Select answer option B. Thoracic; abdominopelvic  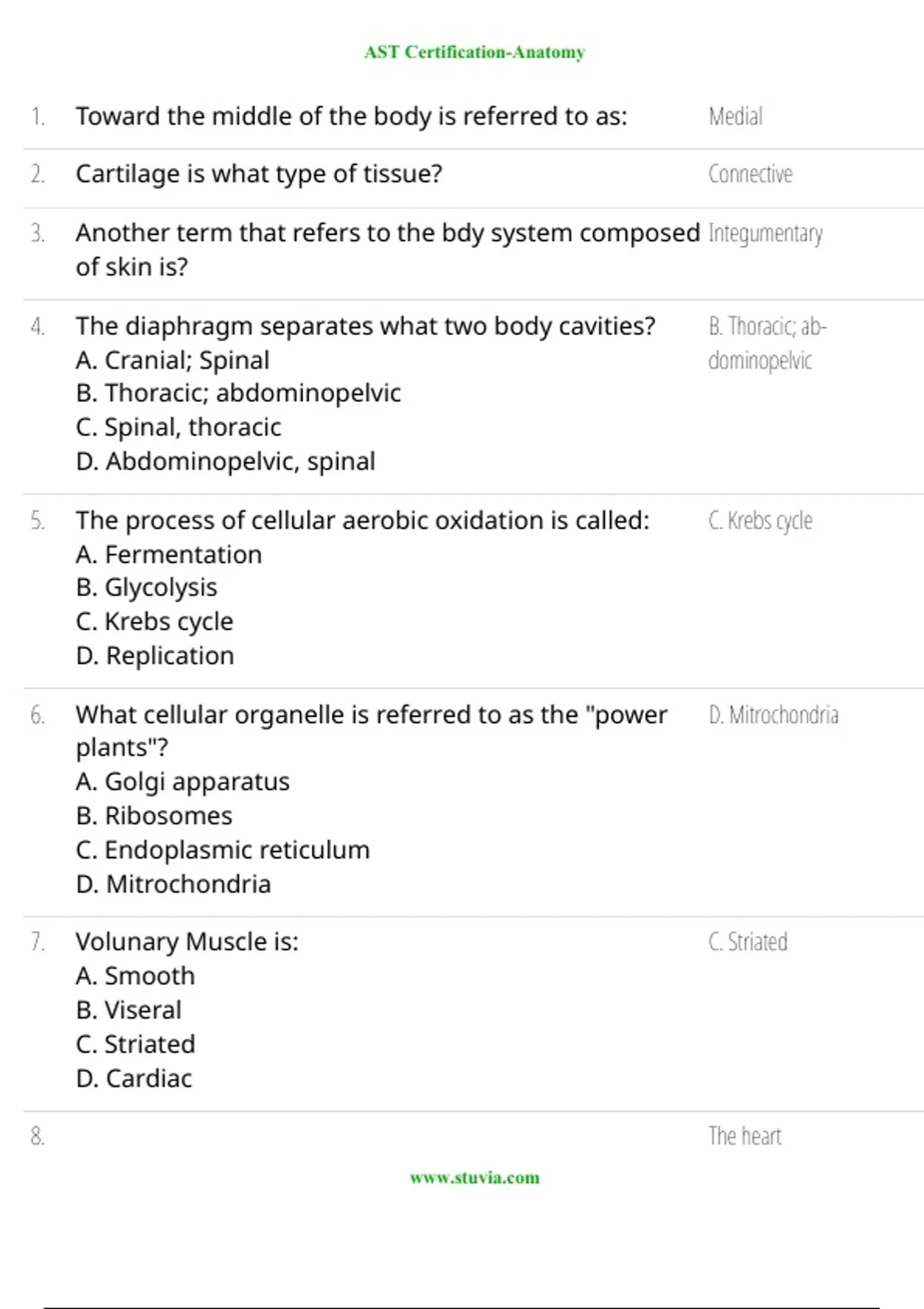[x=238, y=393]
